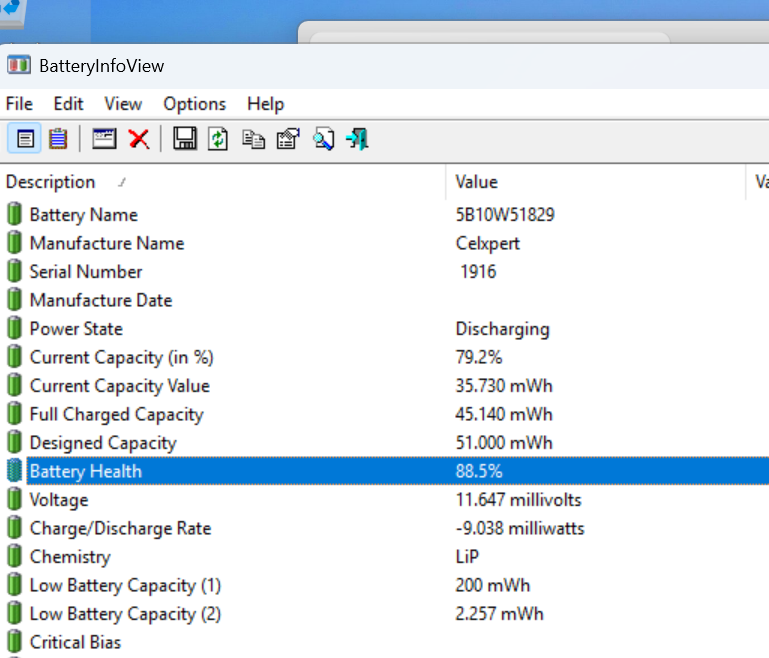
Task: Copy selected items toolbar icon
Action: pyautogui.click(x=253, y=139)
